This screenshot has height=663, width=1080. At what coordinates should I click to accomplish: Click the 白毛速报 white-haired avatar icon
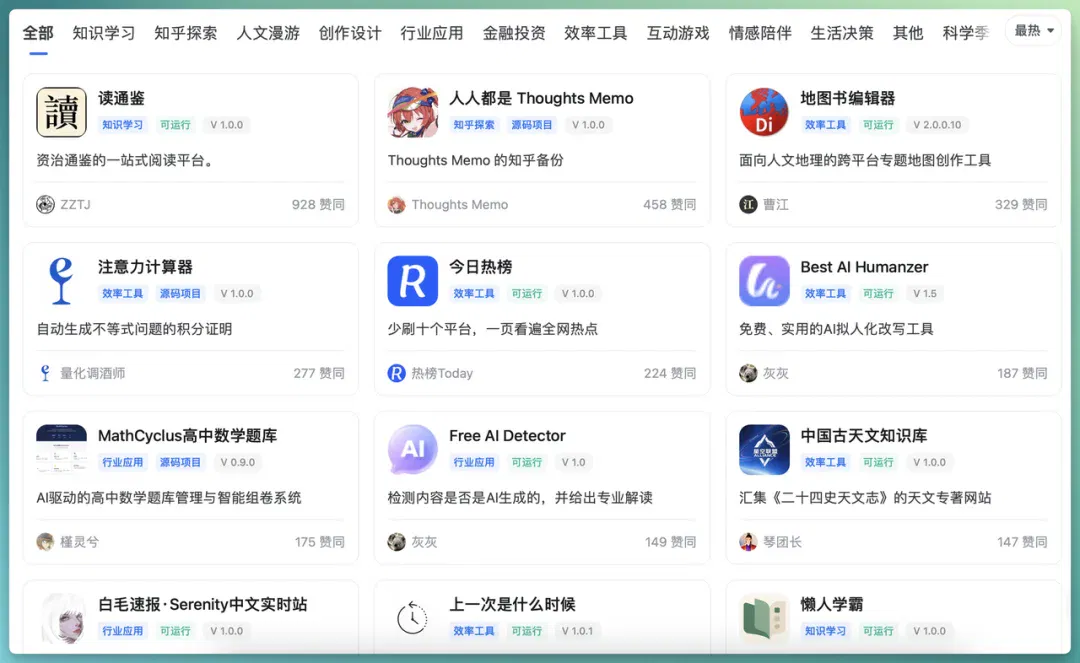pos(61,618)
